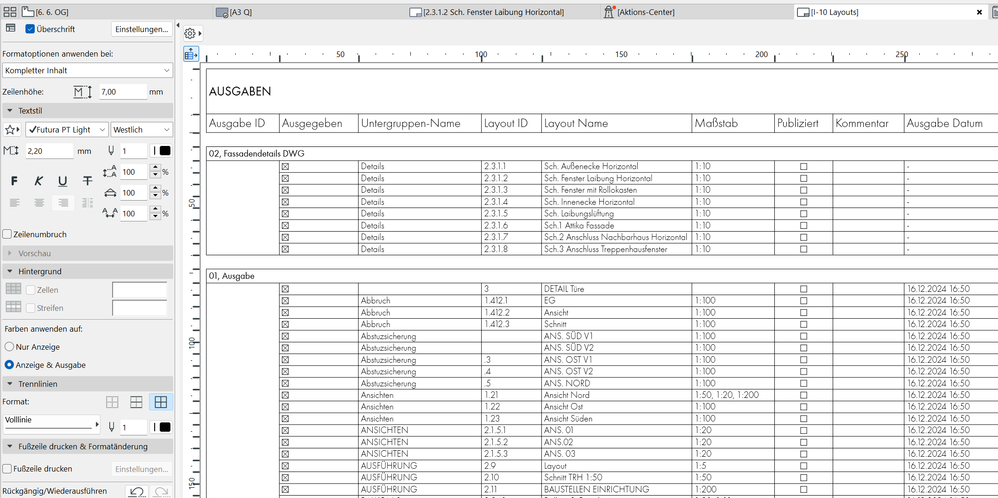Image resolution: width=998 pixels, height=498 pixels.
Task: Expand the Vorschau section
Action: point(87,253)
